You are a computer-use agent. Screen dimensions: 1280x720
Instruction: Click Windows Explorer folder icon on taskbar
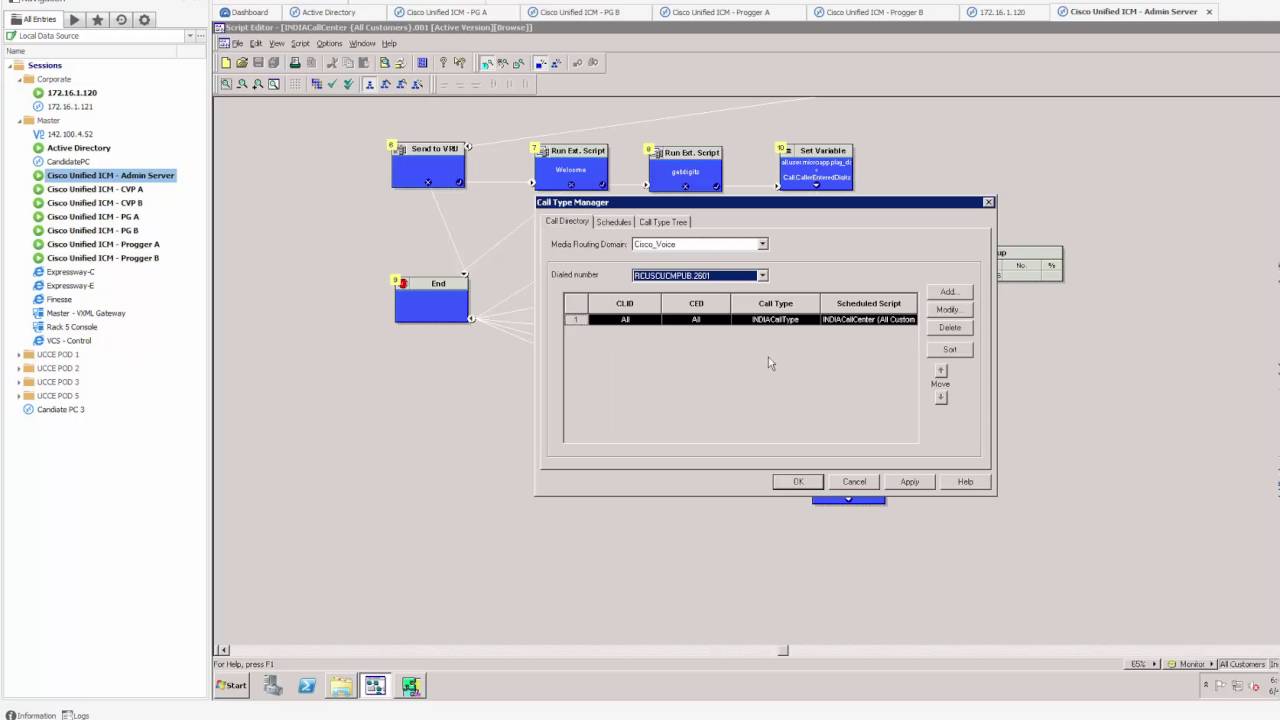(x=341, y=686)
